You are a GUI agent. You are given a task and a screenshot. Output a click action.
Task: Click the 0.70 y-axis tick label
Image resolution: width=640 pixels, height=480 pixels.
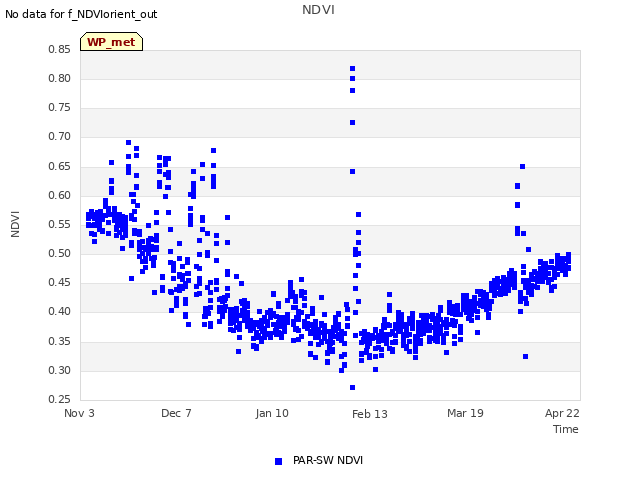click(60, 137)
